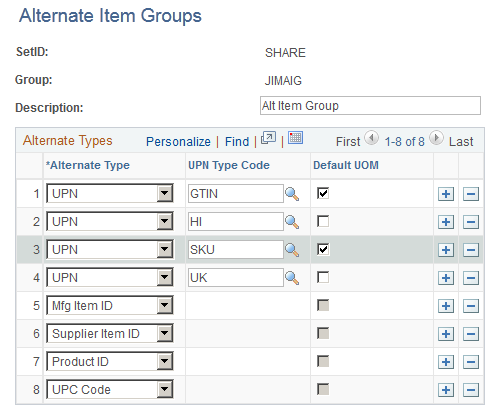Sort by Alternate Type column header
The height and width of the screenshot is (417, 498).
pyautogui.click(x=88, y=165)
